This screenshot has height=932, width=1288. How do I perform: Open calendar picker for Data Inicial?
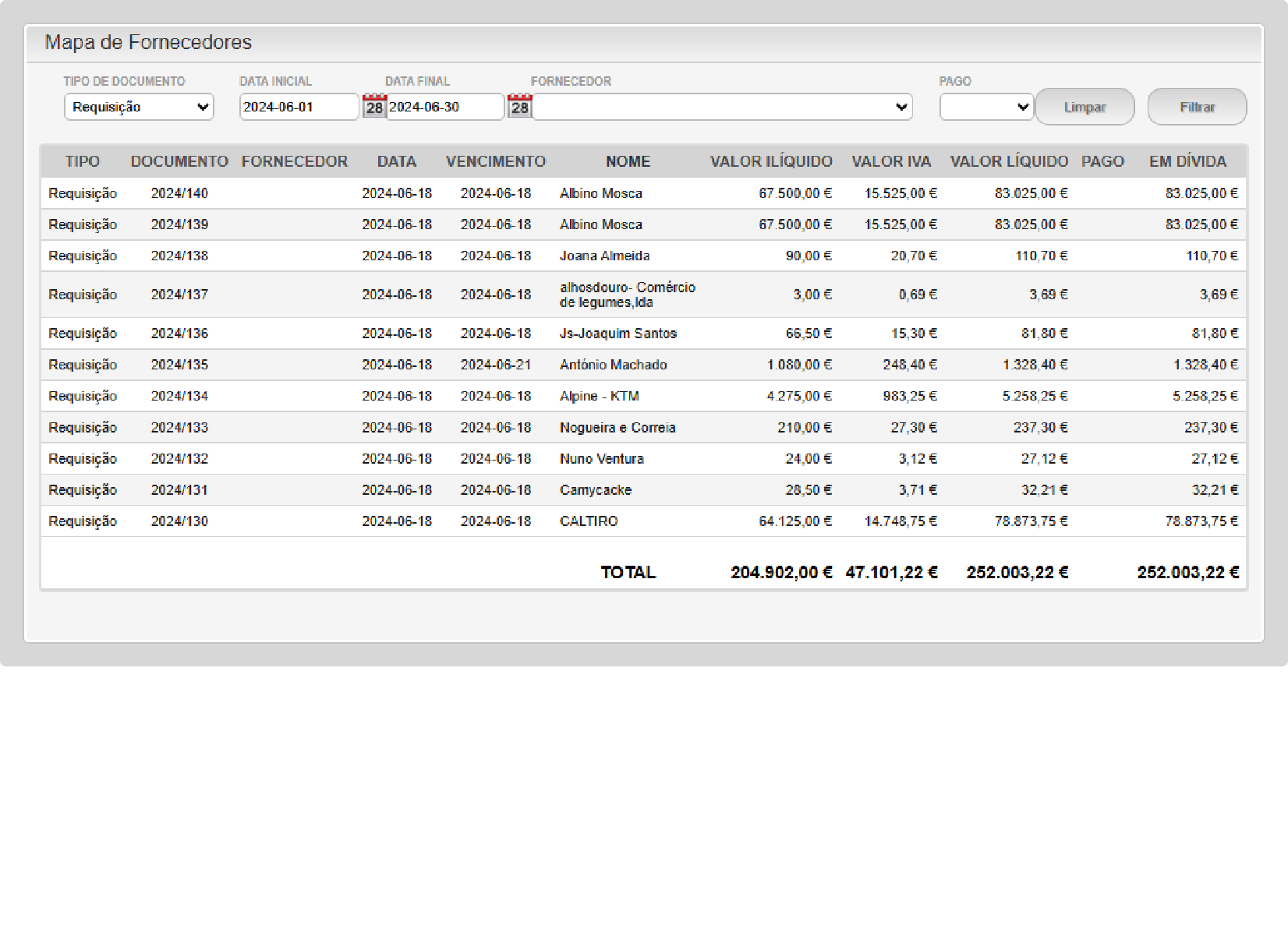(374, 107)
